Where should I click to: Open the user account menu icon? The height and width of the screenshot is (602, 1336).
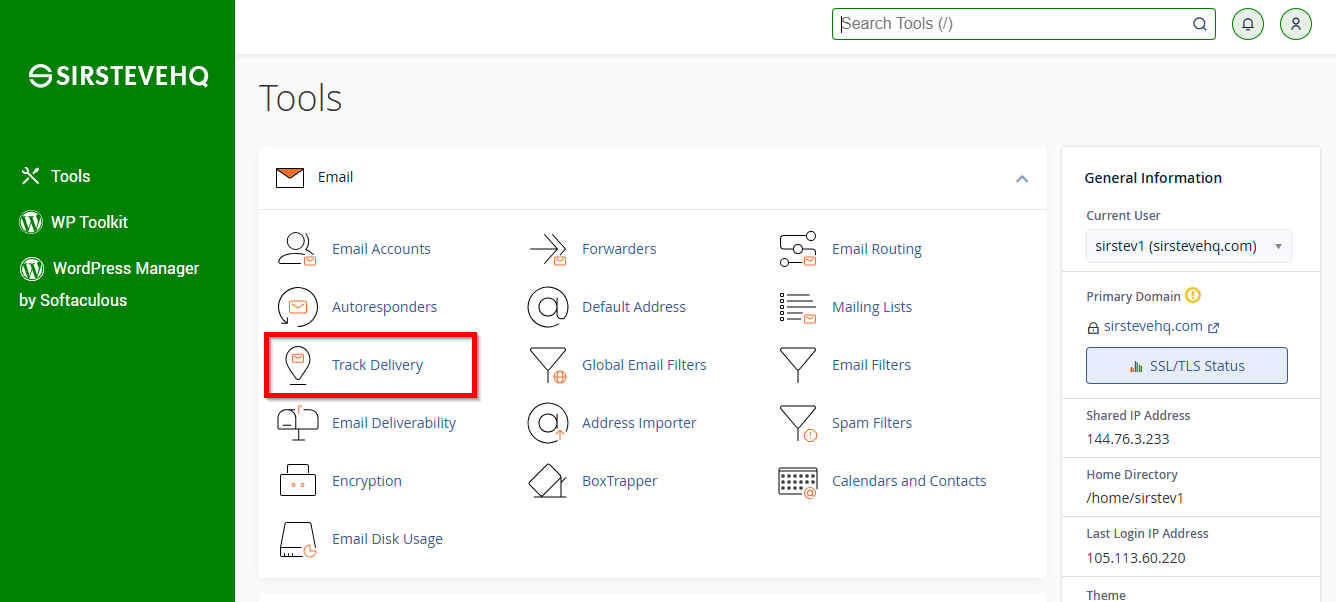coord(1296,24)
